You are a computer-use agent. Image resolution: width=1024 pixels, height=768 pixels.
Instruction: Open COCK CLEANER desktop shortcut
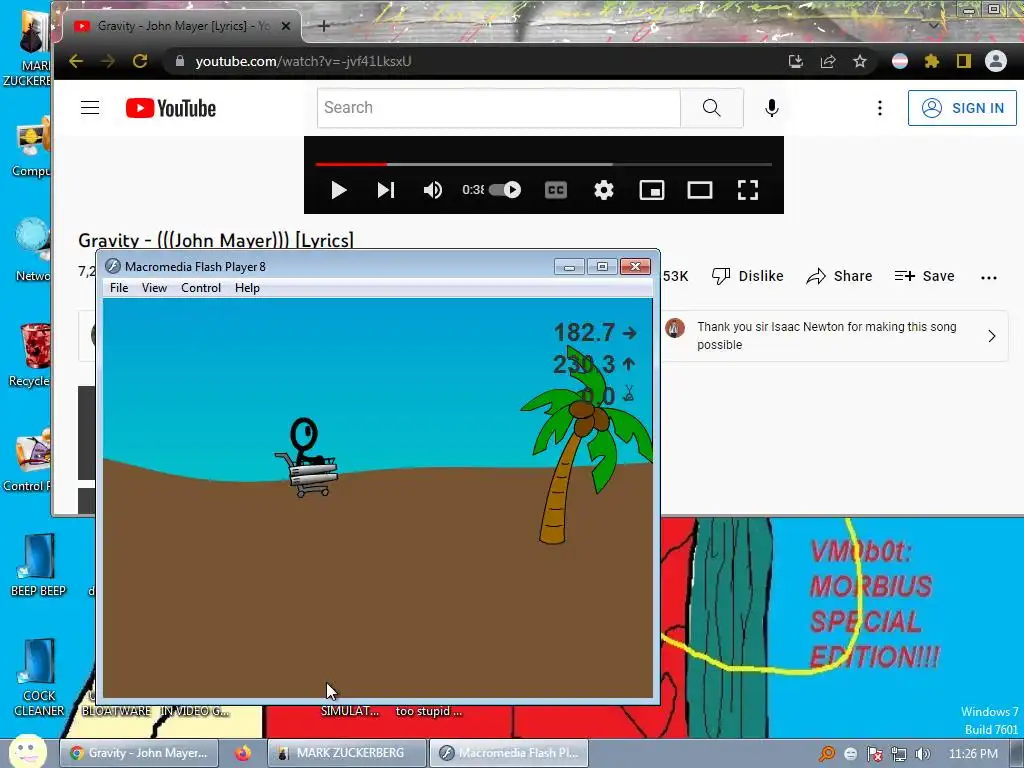pos(38,677)
